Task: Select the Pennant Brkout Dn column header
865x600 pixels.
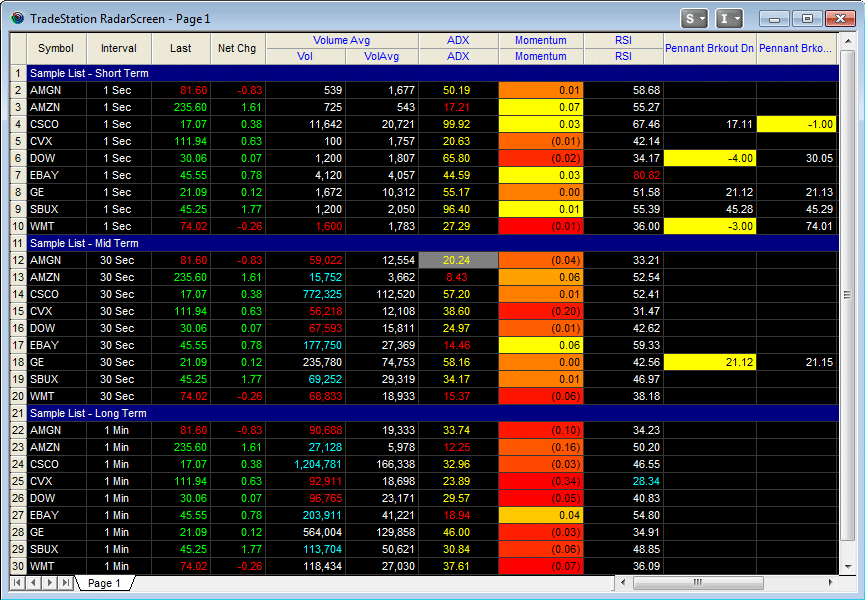Action: [709, 48]
